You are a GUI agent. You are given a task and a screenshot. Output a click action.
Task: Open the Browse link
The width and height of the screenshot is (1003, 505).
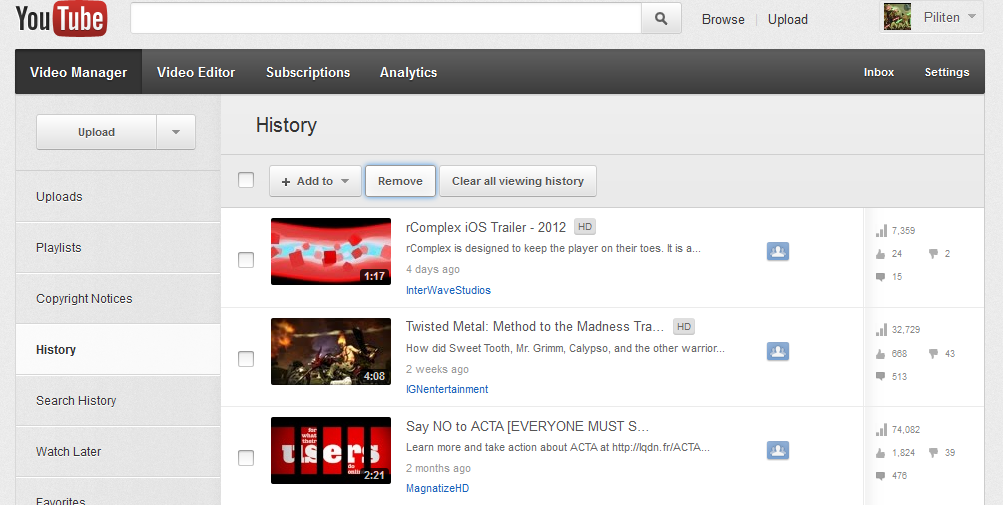pyautogui.click(x=723, y=19)
